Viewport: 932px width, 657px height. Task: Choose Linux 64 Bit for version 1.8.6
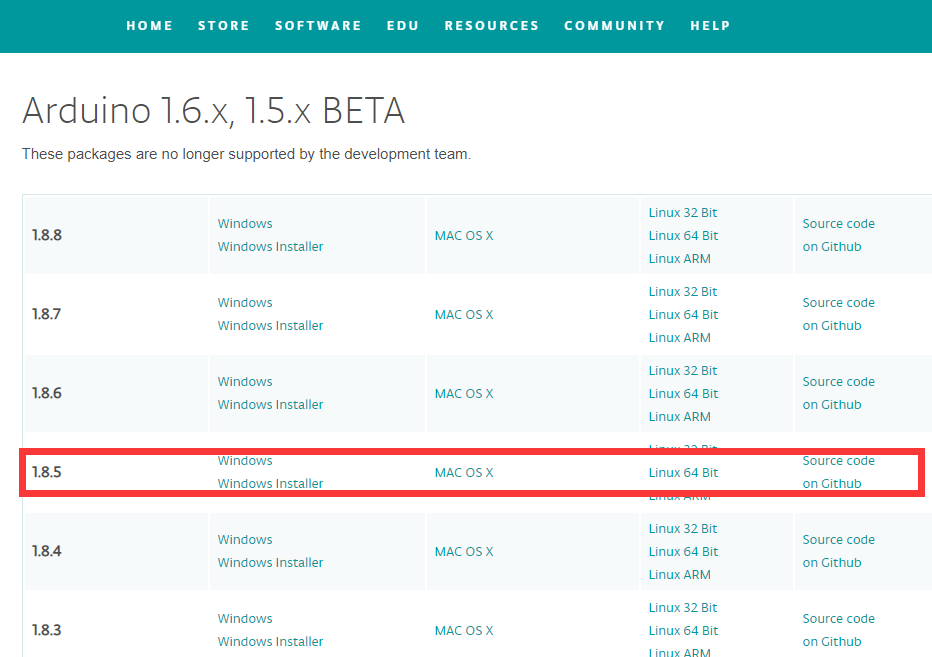[683, 394]
